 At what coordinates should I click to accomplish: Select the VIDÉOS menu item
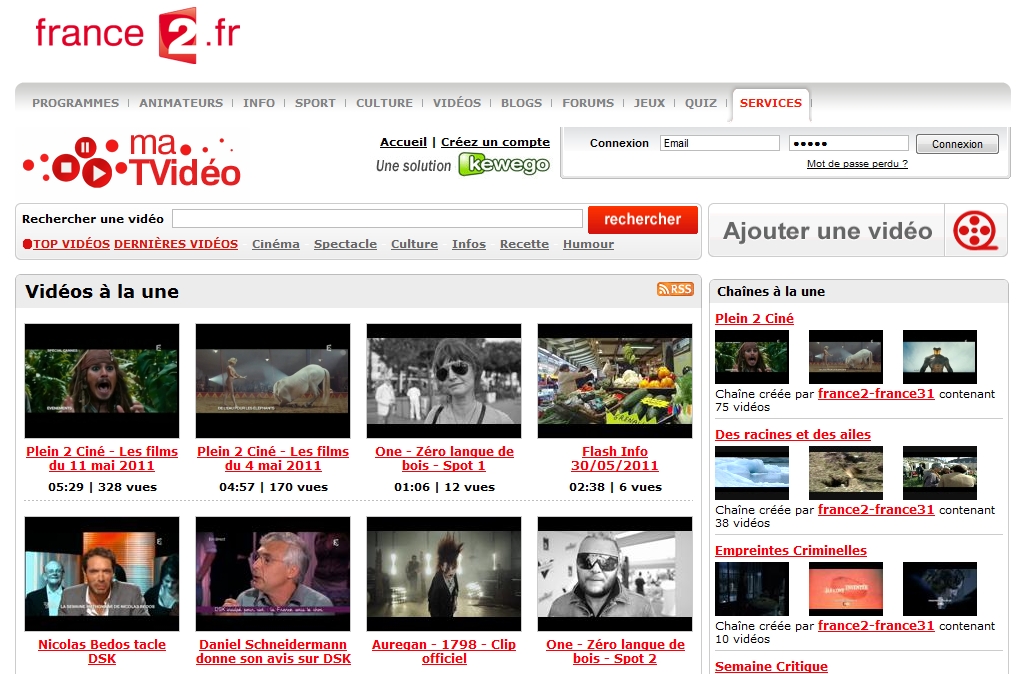click(457, 103)
